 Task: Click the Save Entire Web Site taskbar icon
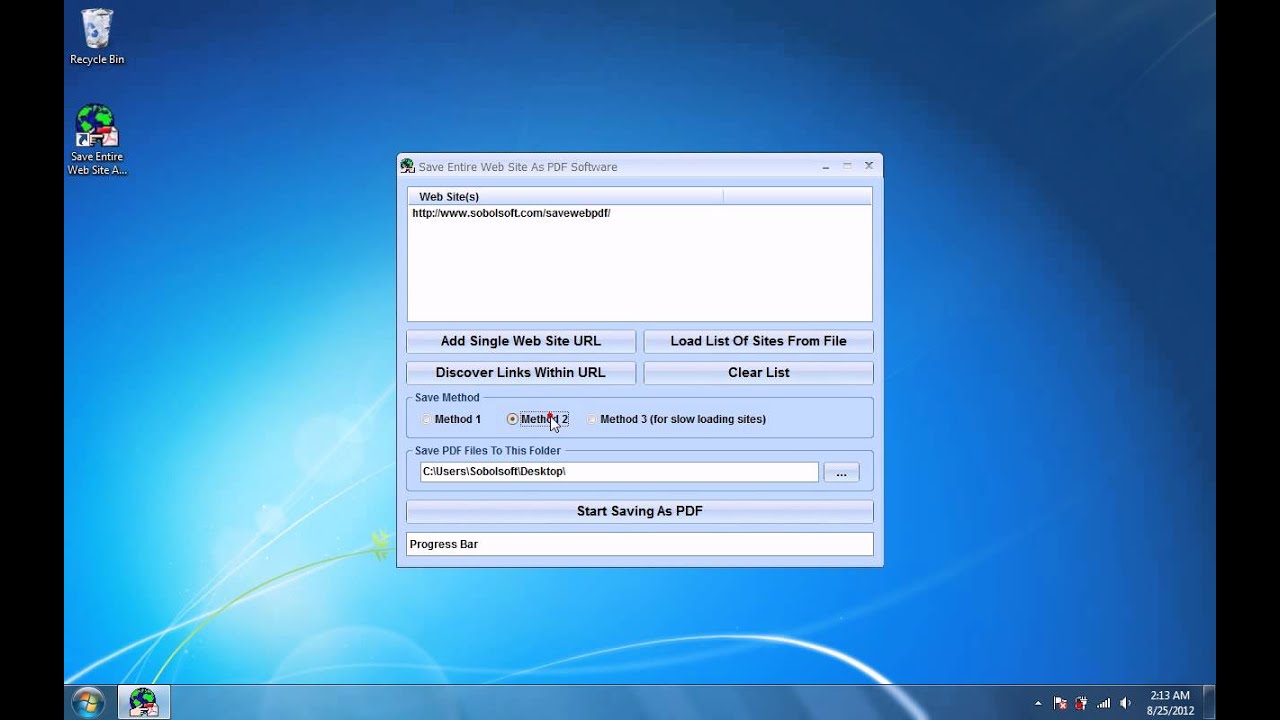click(x=144, y=703)
